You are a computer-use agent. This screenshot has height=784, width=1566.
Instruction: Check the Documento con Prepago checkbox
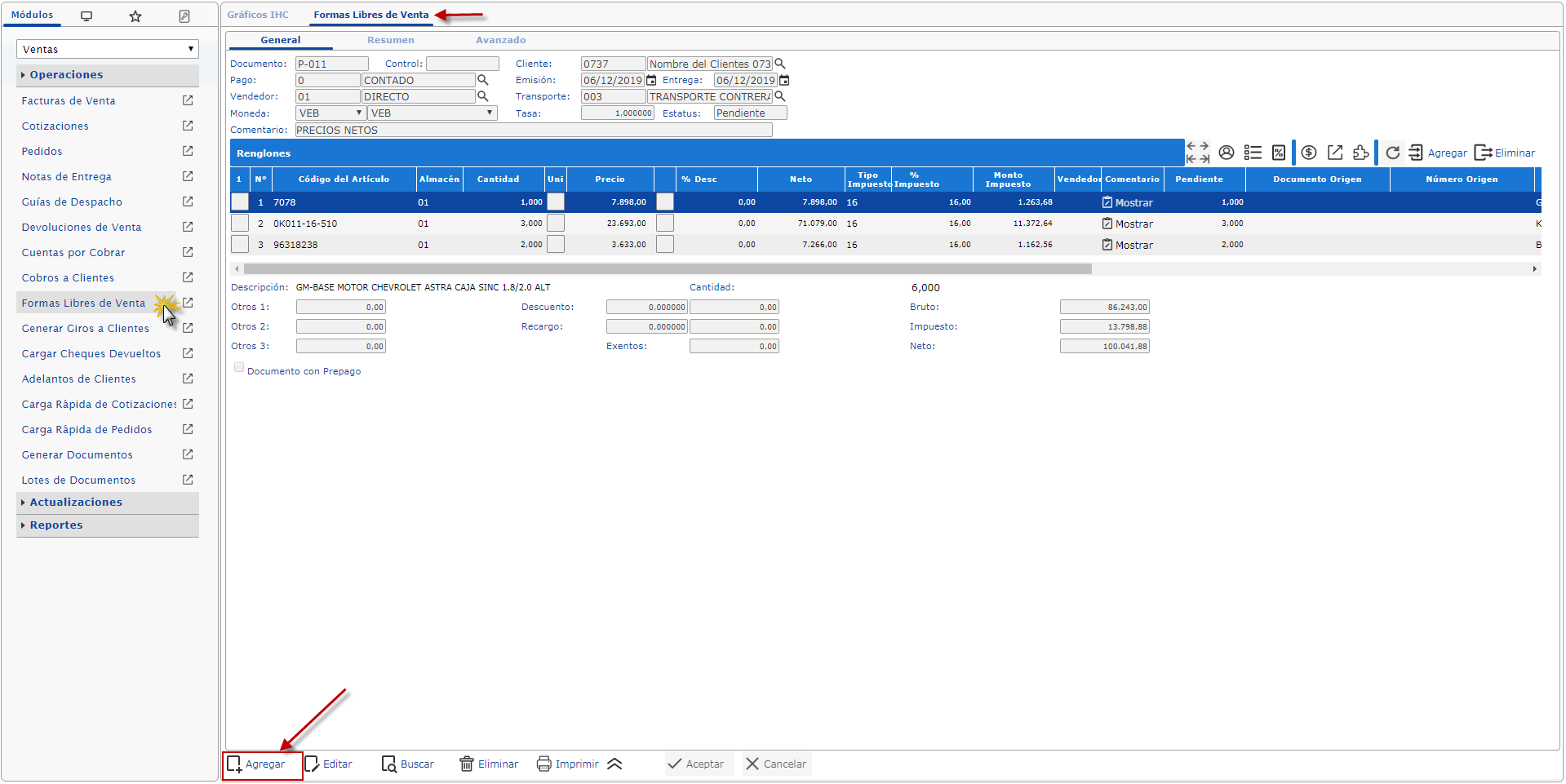pyautogui.click(x=239, y=368)
